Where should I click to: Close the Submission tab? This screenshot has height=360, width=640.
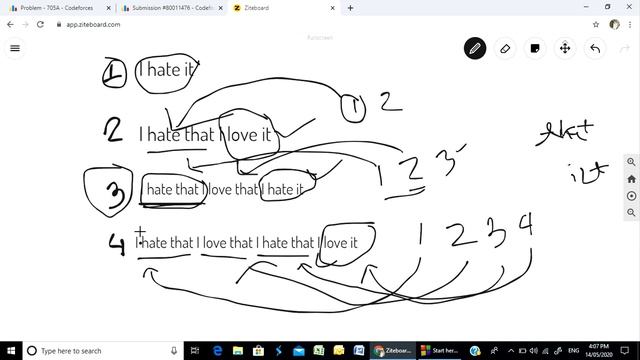click(x=221, y=8)
